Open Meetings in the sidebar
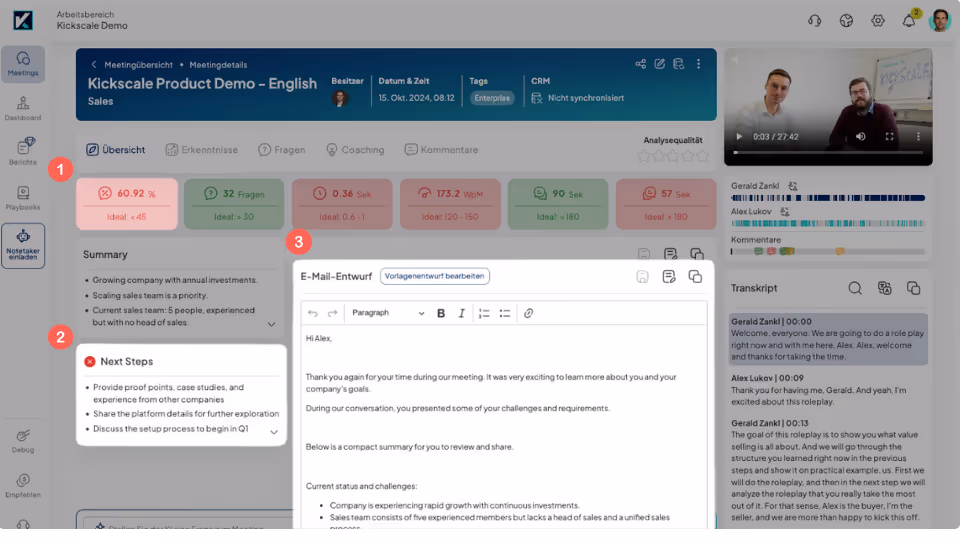This screenshot has width=960, height=539. (23, 64)
